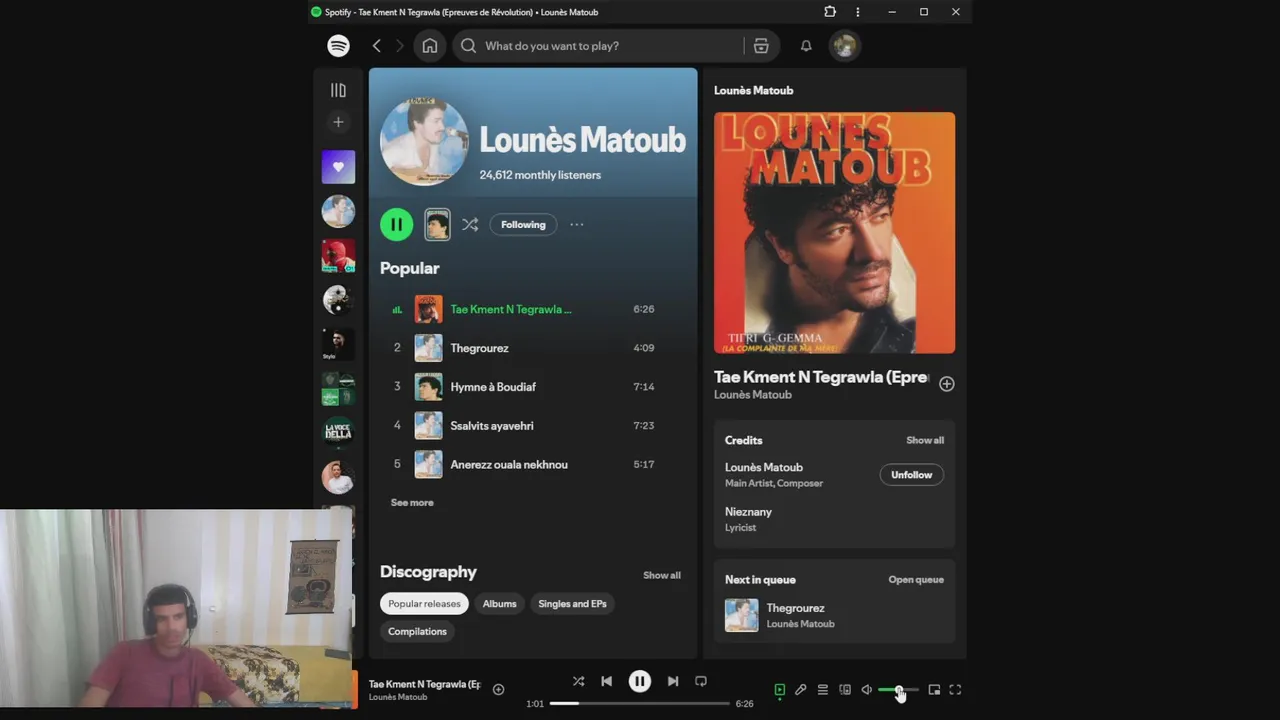Go back with the left arrow
Screen dimensions: 1280x720
coord(377,46)
